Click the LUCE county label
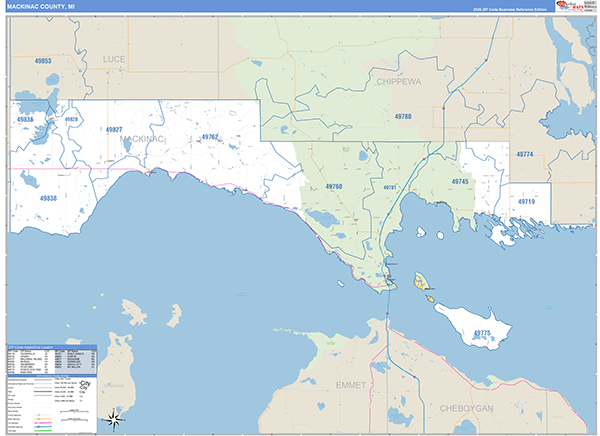The width and height of the screenshot is (600, 436). [x=114, y=59]
